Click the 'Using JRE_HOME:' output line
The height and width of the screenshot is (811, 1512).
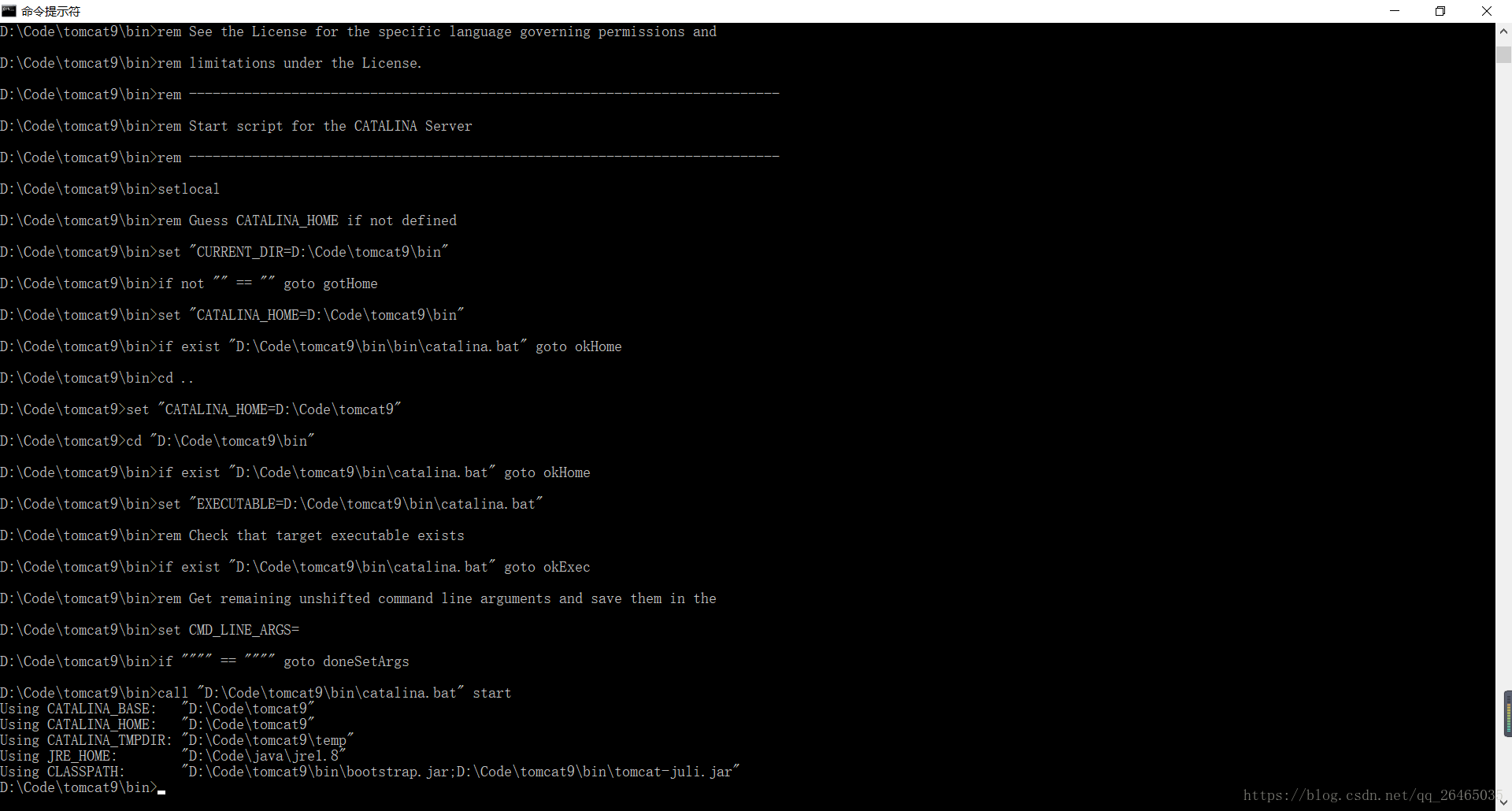173,756
